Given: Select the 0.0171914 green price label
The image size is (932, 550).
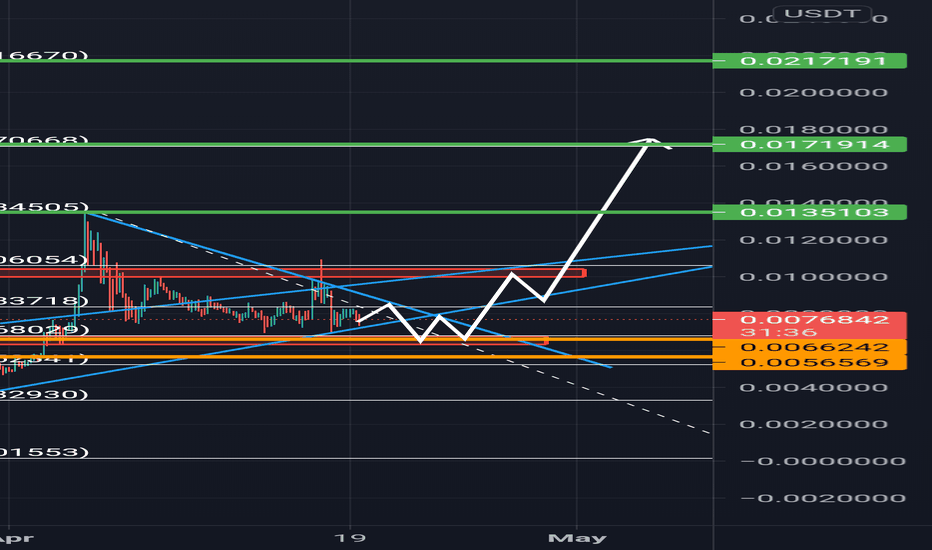Looking at the screenshot, I should pyautogui.click(x=810, y=144).
